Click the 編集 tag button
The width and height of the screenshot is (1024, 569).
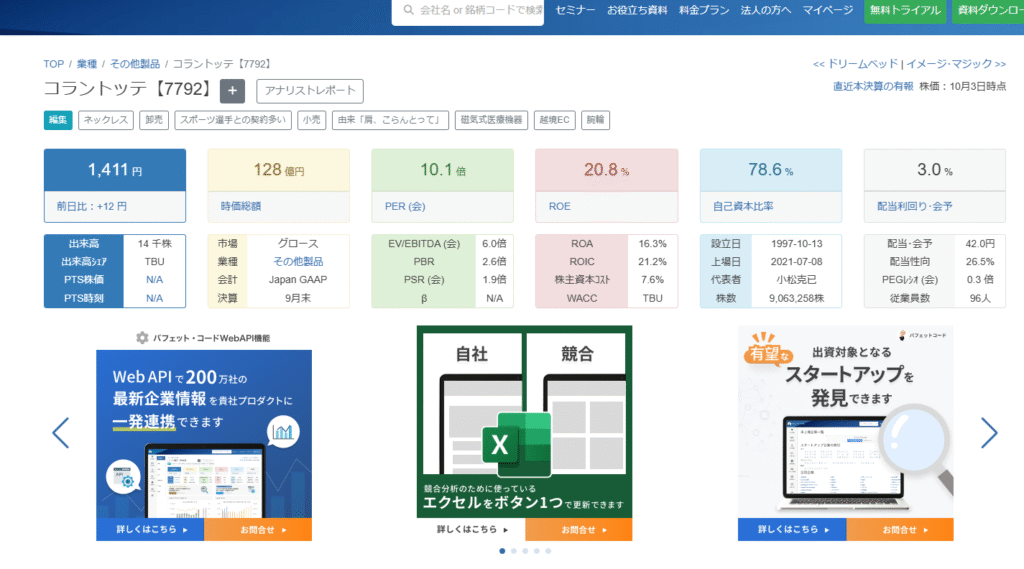point(58,120)
